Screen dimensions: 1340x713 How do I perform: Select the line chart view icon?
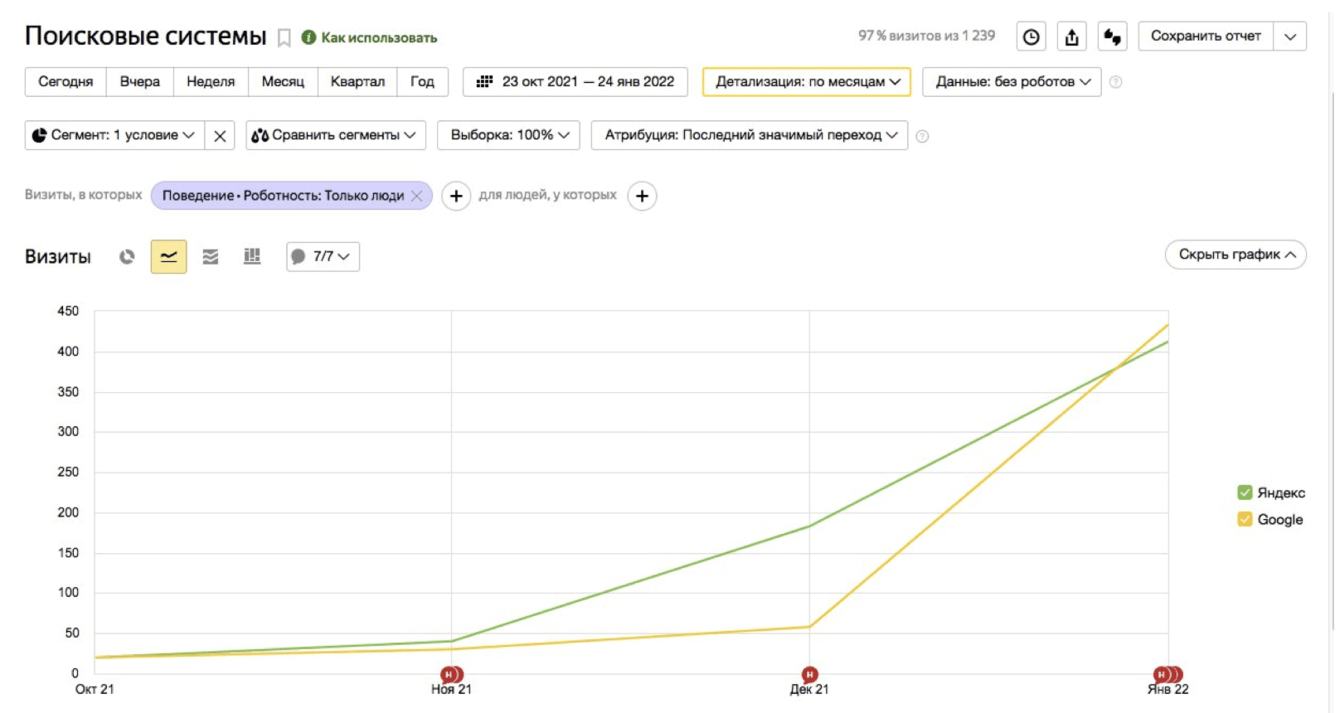point(169,257)
